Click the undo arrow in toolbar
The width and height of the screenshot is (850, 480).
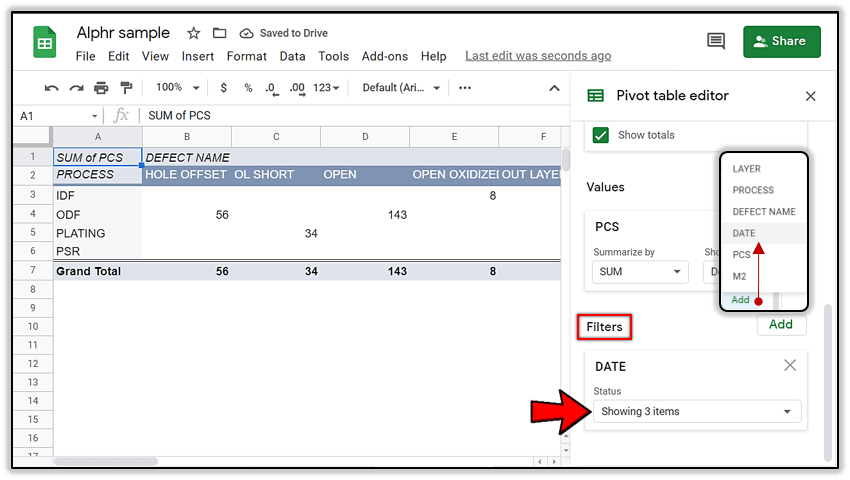point(52,88)
